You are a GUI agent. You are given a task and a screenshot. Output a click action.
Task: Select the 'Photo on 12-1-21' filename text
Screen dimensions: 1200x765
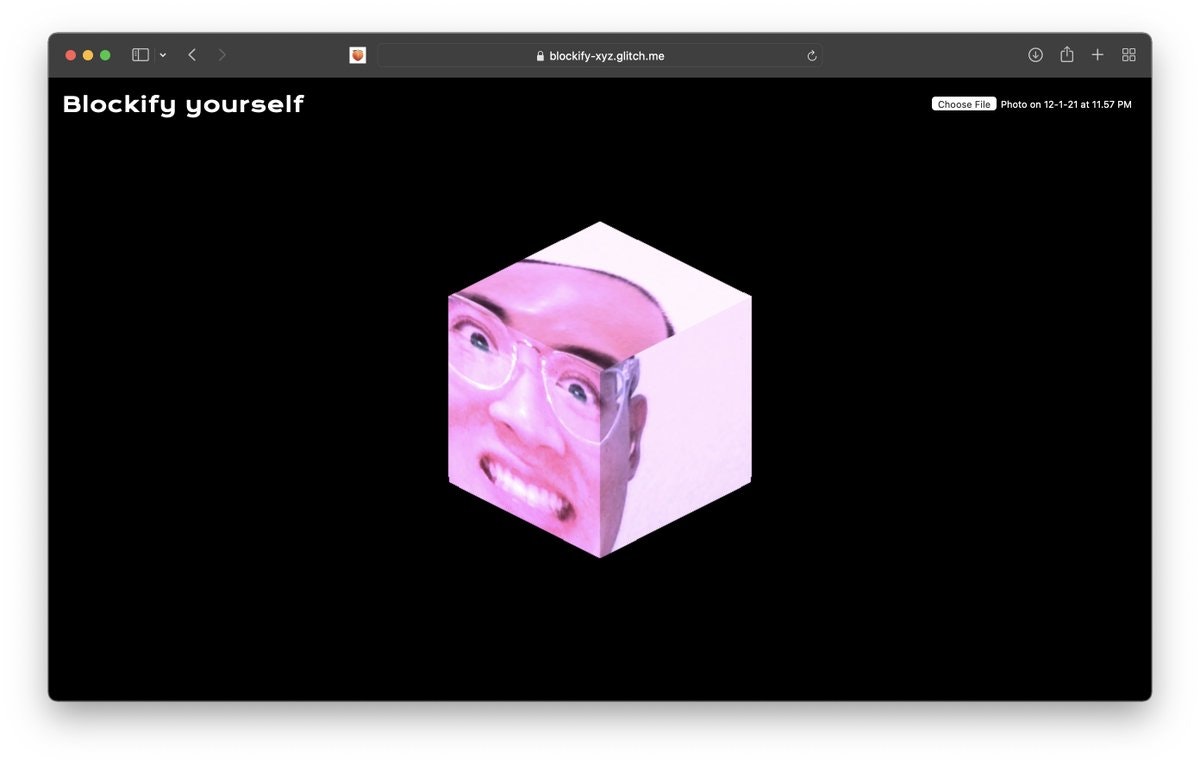1066,104
